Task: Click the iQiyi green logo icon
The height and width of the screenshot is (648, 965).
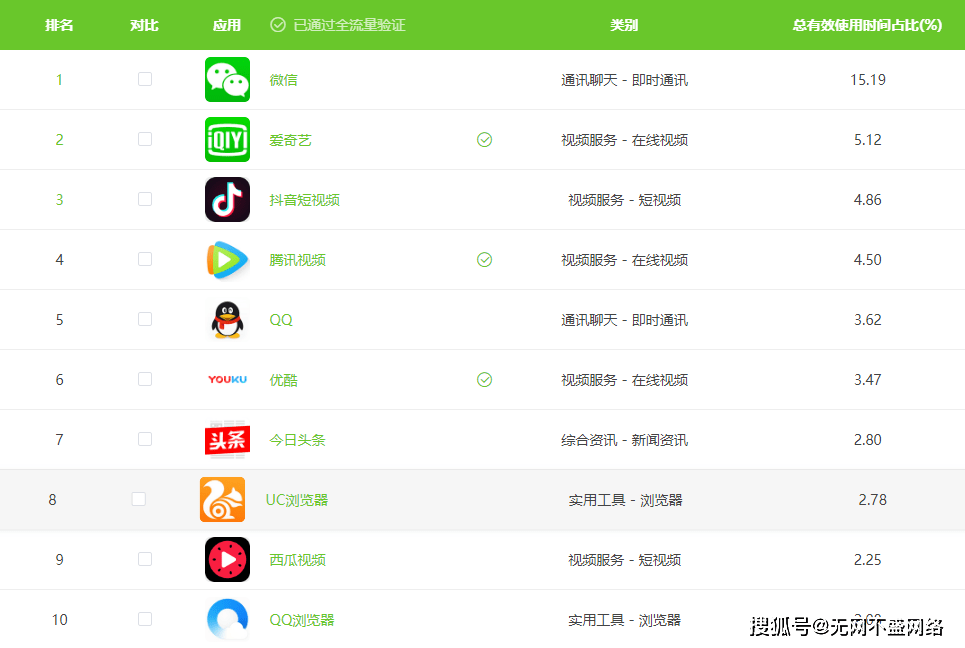Action: pos(227,139)
